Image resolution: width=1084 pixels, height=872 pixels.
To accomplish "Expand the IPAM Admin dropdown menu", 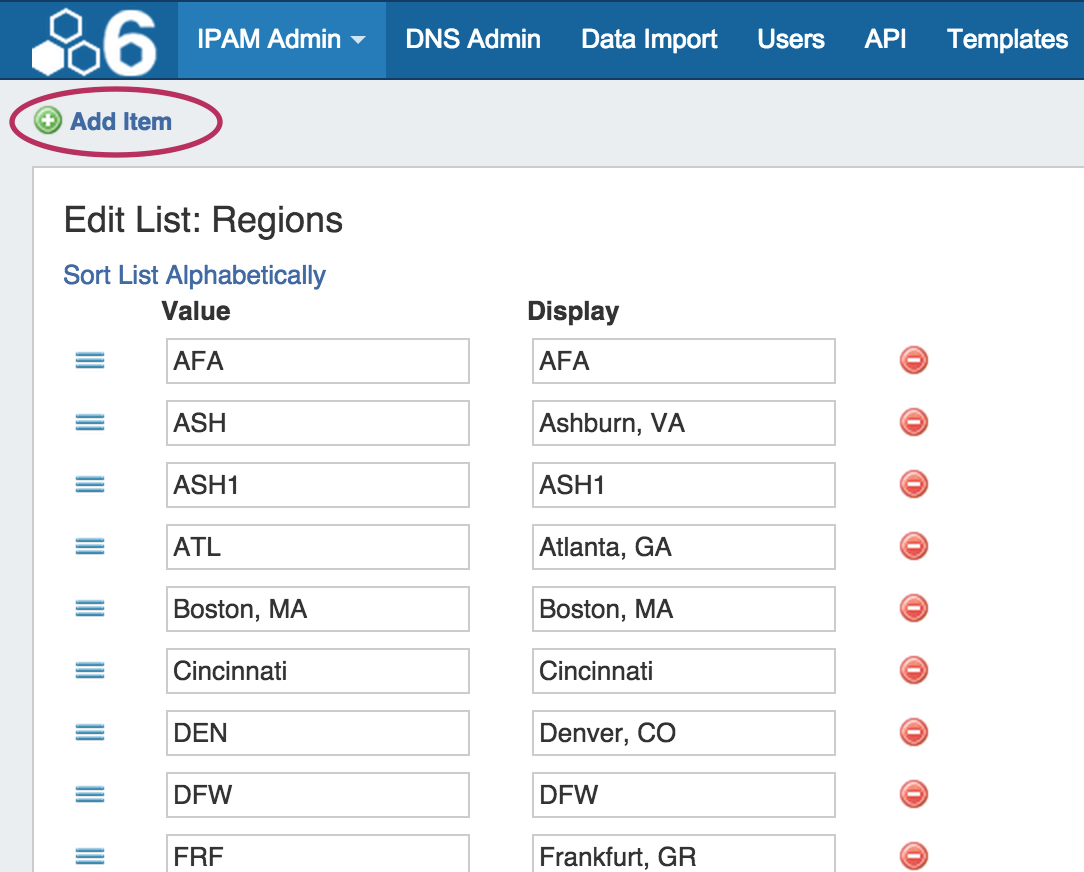I will (281, 40).
